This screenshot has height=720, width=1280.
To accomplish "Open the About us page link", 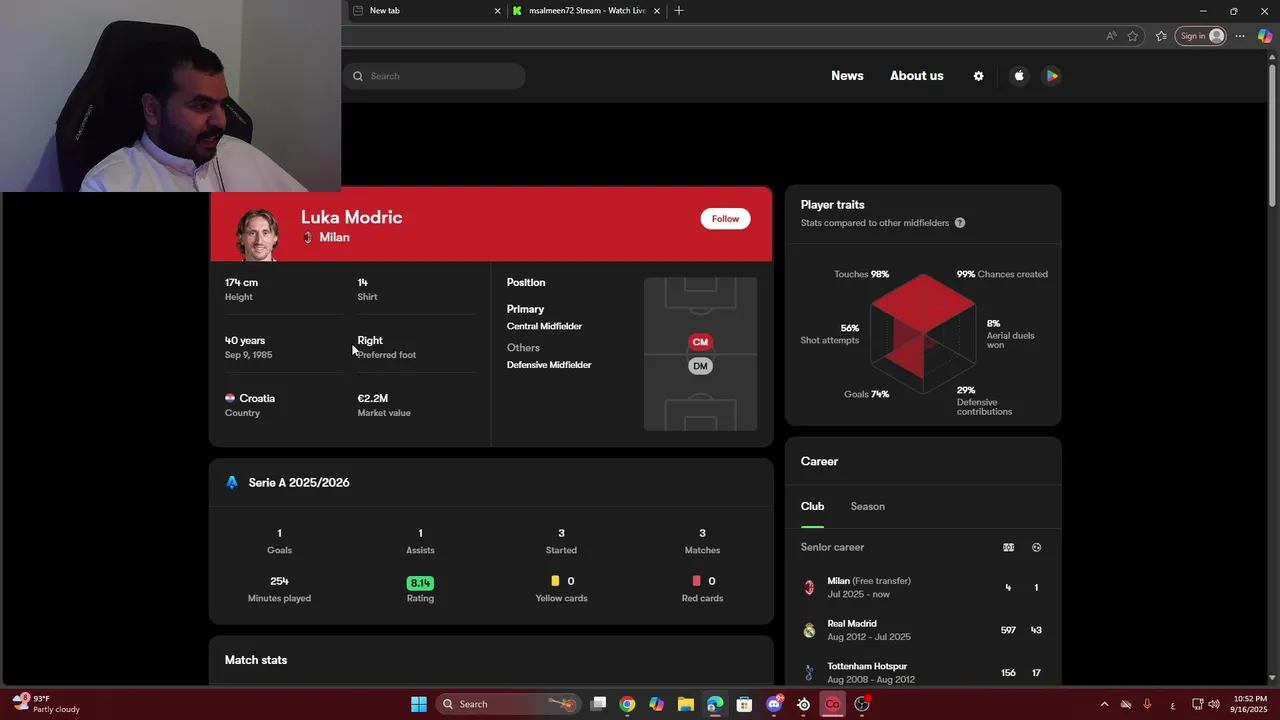I will click(917, 76).
